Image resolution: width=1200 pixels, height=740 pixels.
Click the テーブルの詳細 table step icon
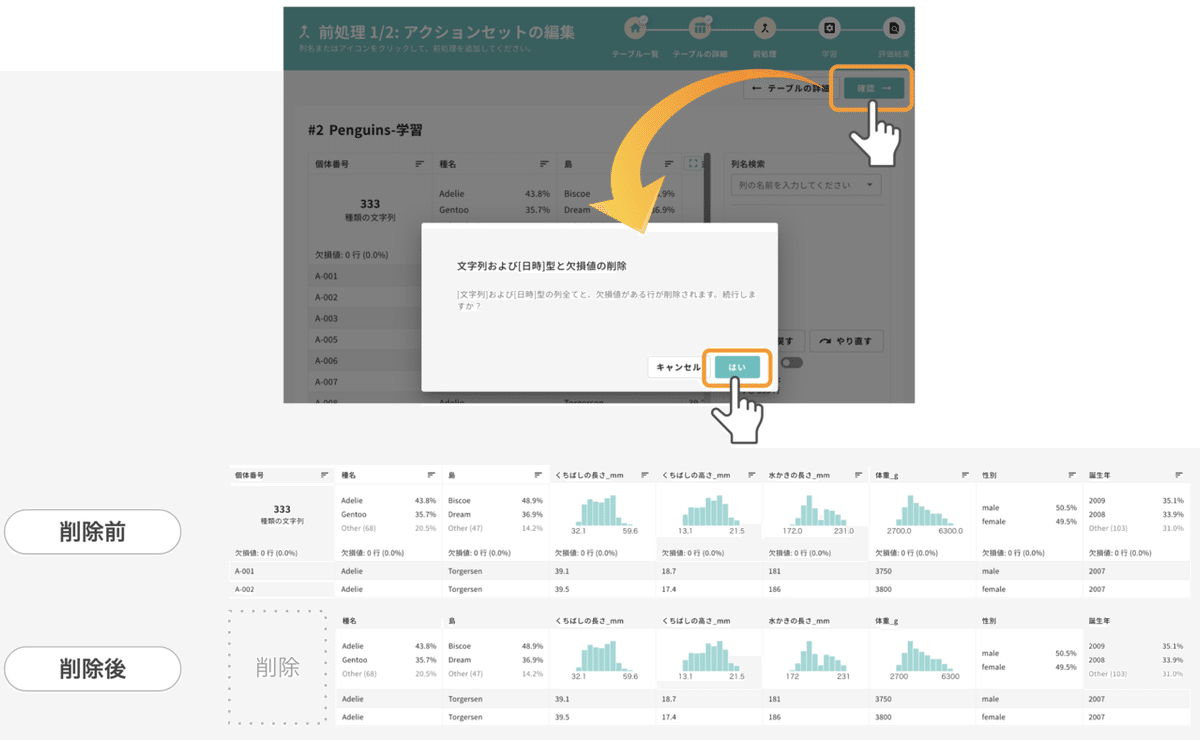pyautogui.click(x=700, y=28)
